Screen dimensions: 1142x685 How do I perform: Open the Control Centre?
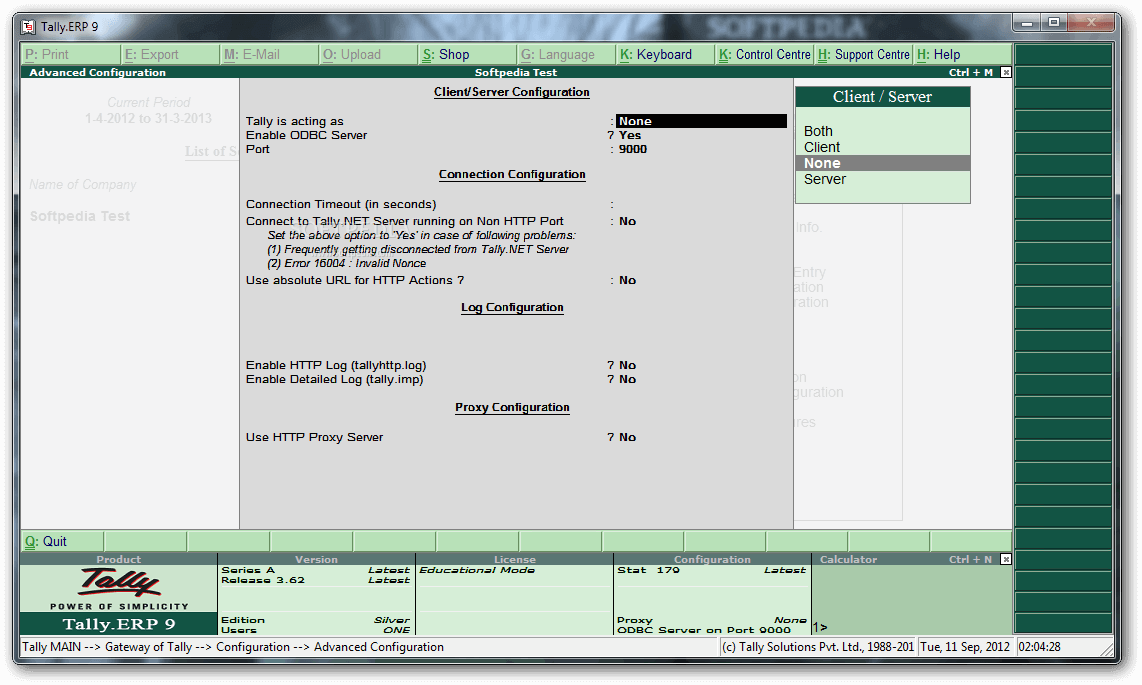point(765,55)
